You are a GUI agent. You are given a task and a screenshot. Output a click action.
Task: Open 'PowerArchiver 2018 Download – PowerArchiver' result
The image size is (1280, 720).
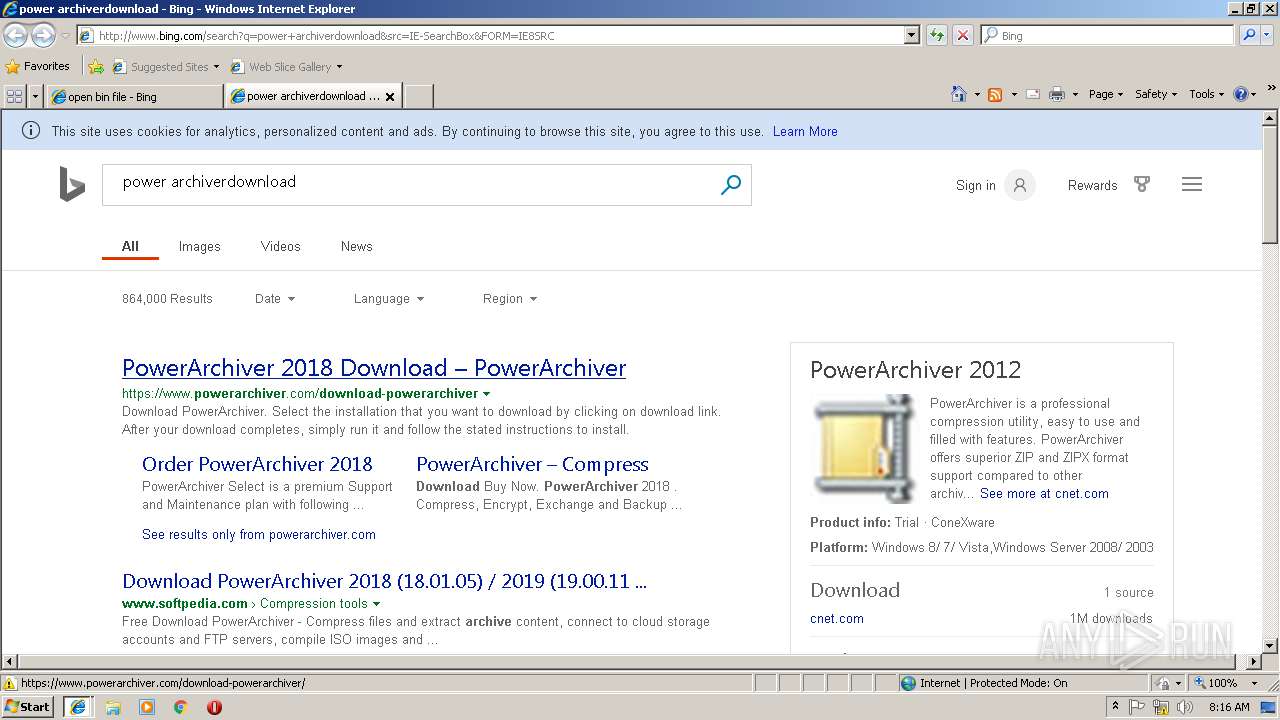pyautogui.click(x=374, y=368)
